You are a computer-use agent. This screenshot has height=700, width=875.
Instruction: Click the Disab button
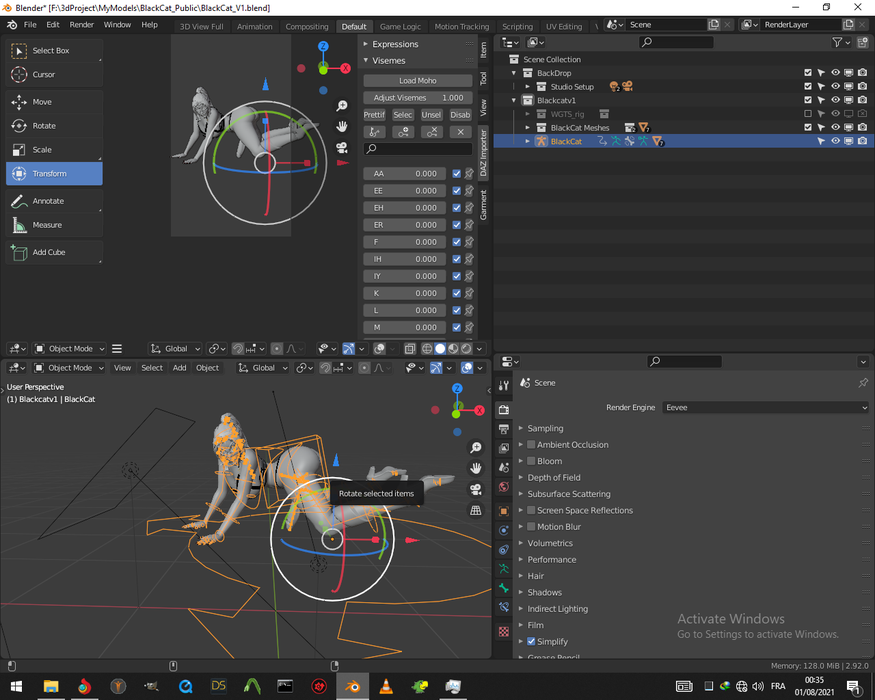point(460,115)
